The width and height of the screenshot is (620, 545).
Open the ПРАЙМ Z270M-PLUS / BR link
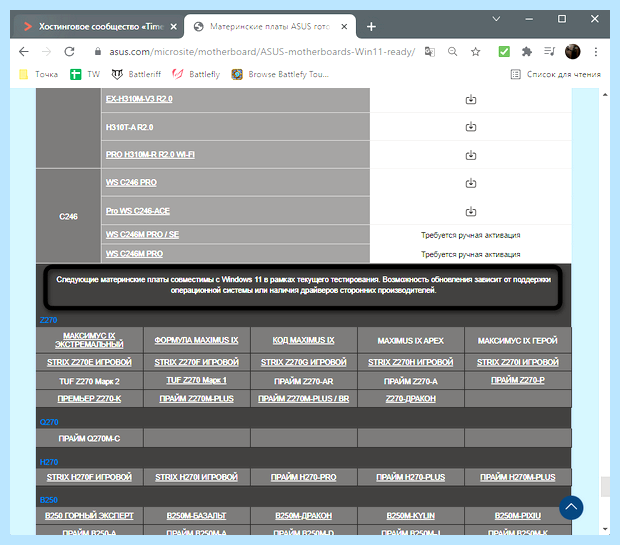pos(303,398)
